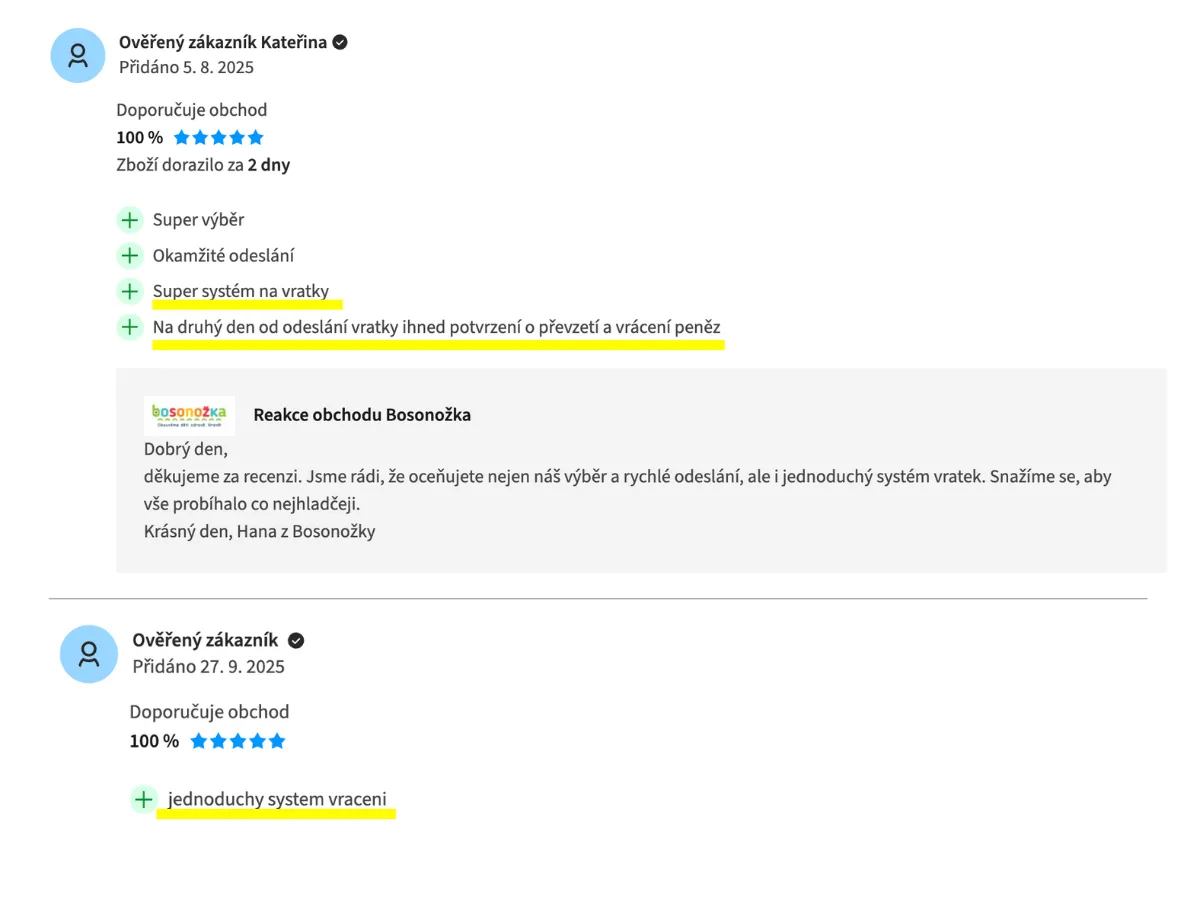Click the plus icon next to Super výběr

coord(130,220)
